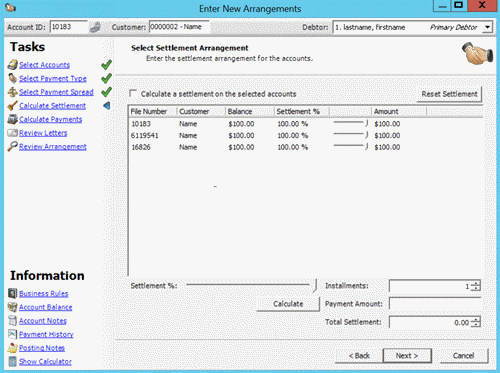Click the account lookup icon beside Account ID
Viewport: 500px width, 373px height.
pyautogui.click(x=95, y=27)
